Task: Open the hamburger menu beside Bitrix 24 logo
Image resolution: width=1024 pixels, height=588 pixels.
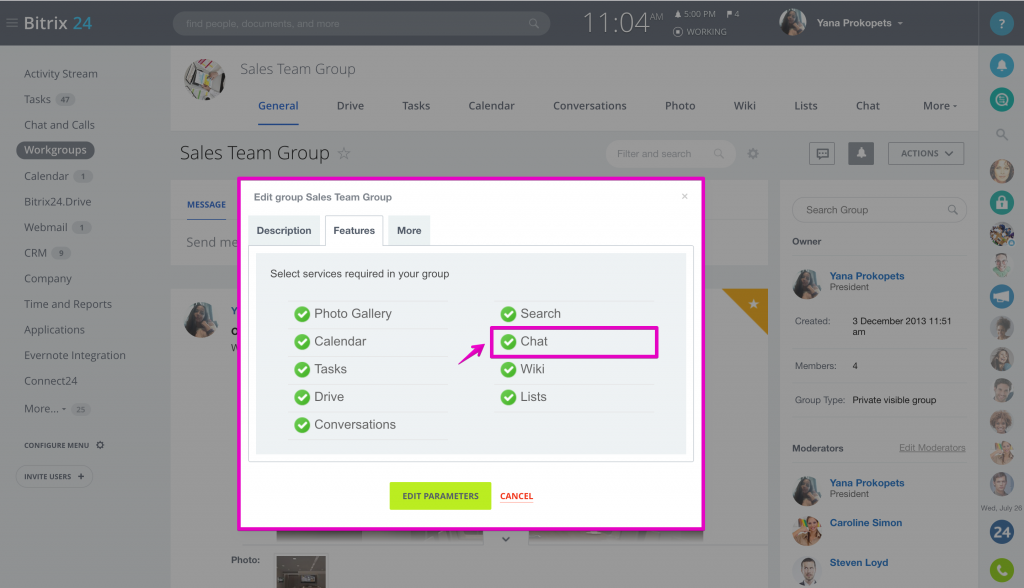Action: click(x=12, y=23)
